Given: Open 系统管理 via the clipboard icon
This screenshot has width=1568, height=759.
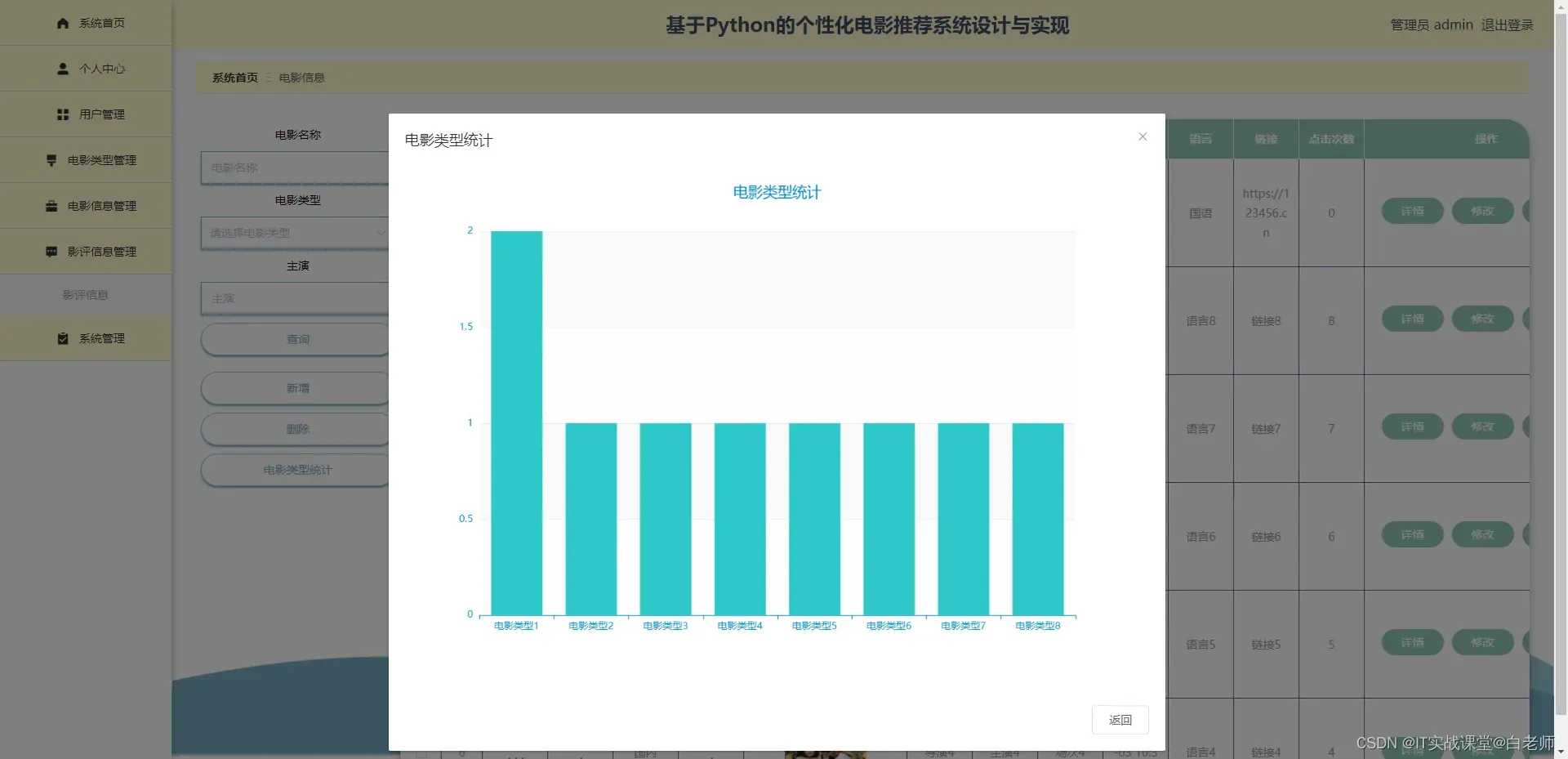Looking at the screenshot, I should coord(62,338).
